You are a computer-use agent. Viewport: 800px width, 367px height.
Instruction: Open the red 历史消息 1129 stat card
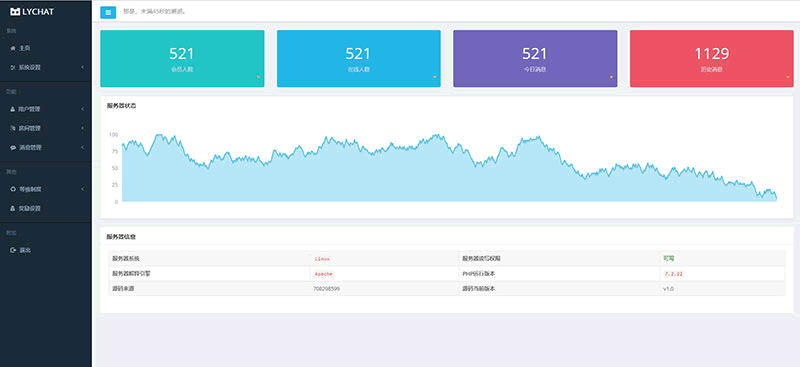712,59
